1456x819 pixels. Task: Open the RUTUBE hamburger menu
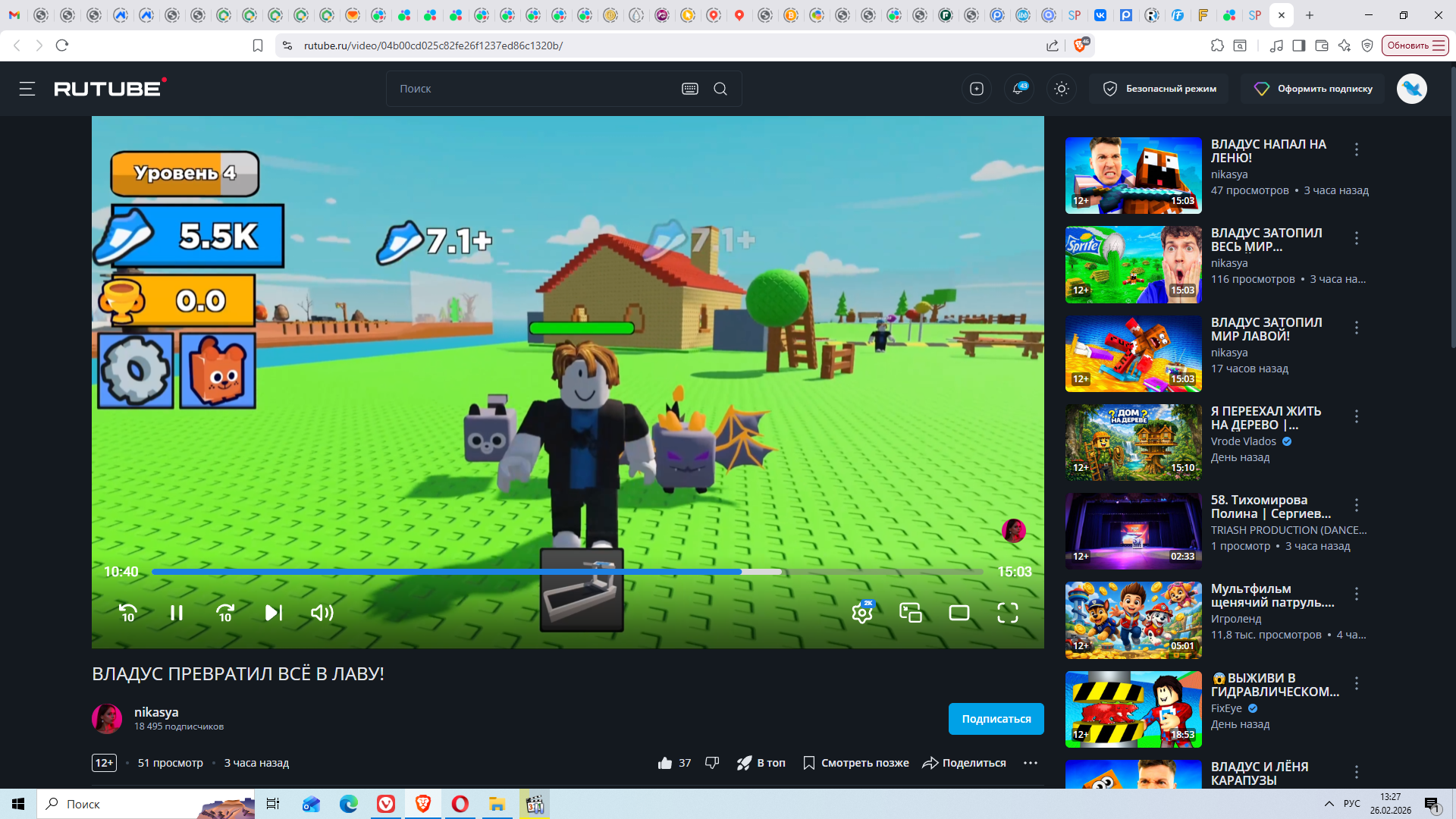click(27, 89)
